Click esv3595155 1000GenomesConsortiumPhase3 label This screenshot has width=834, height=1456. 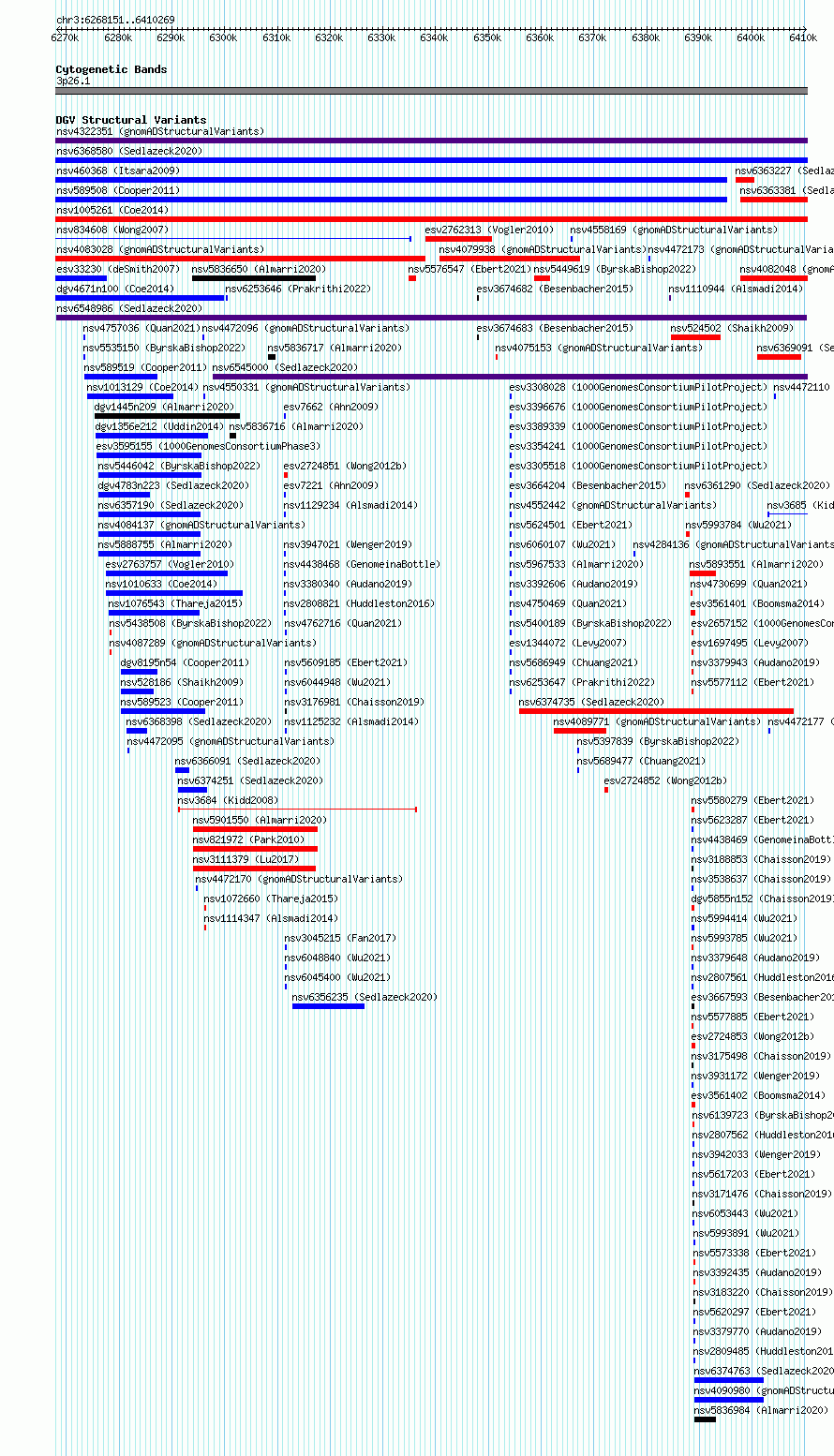(x=208, y=446)
